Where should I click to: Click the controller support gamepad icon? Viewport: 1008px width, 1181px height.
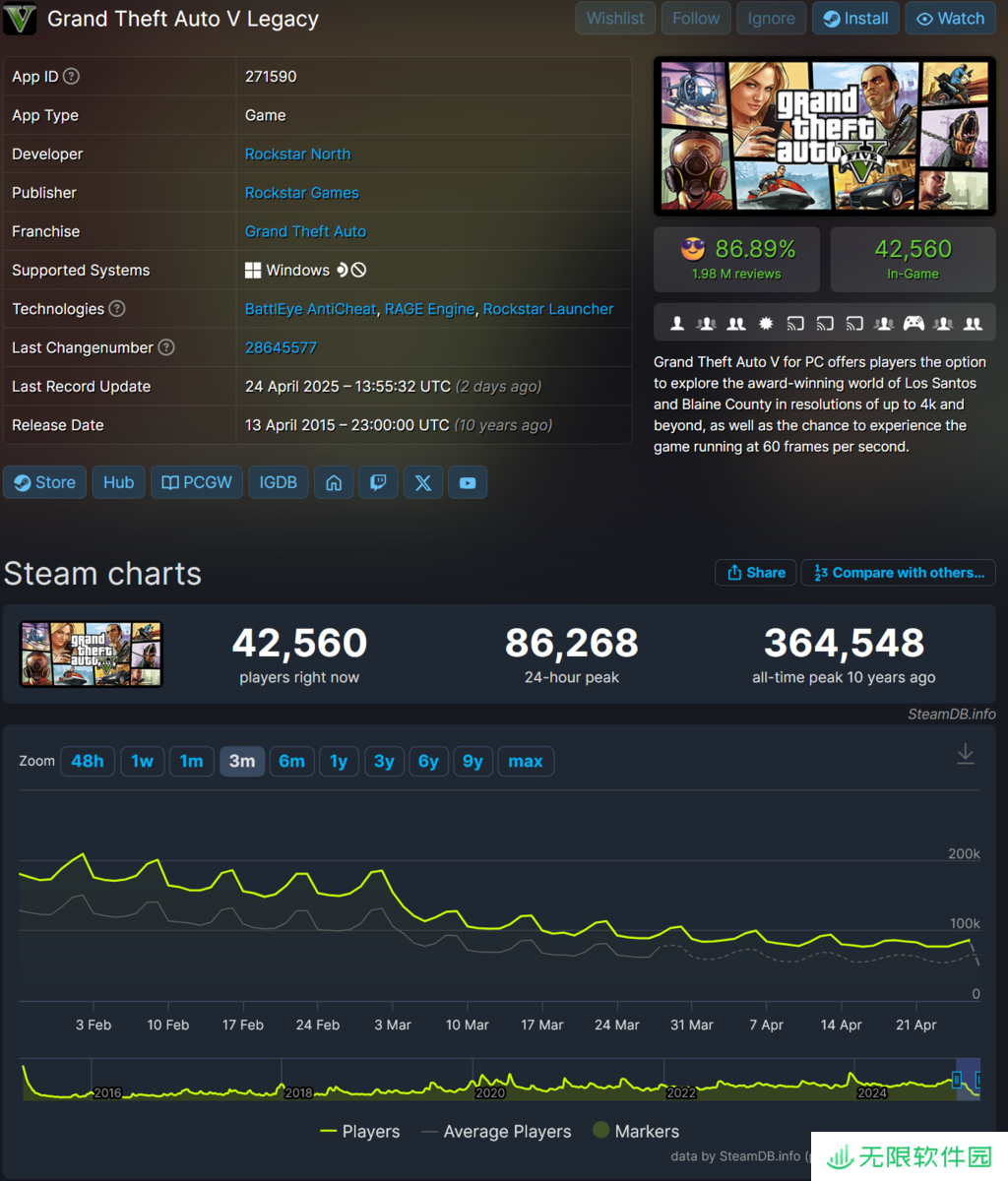(x=913, y=323)
